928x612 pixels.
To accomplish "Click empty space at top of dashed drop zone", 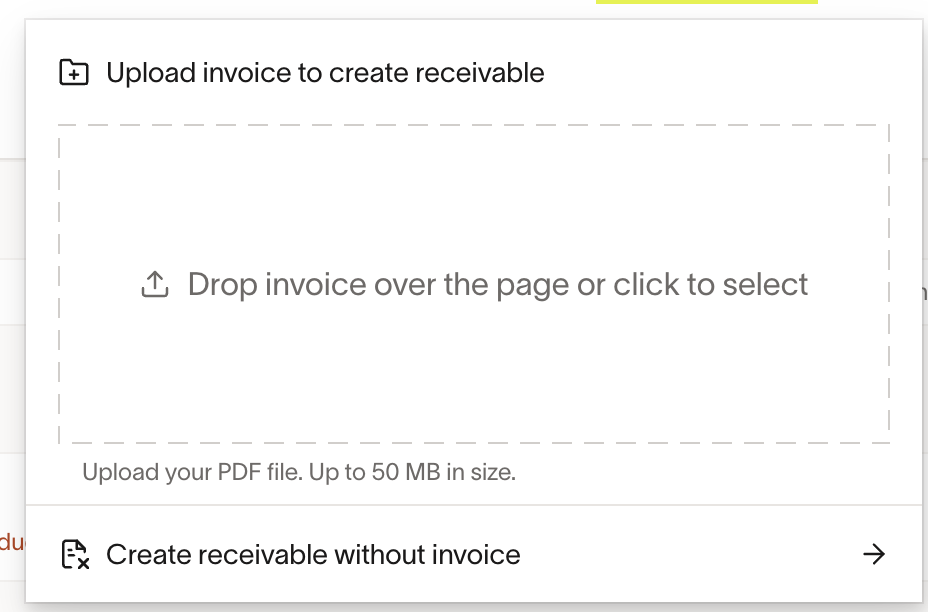I will coord(473,170).
